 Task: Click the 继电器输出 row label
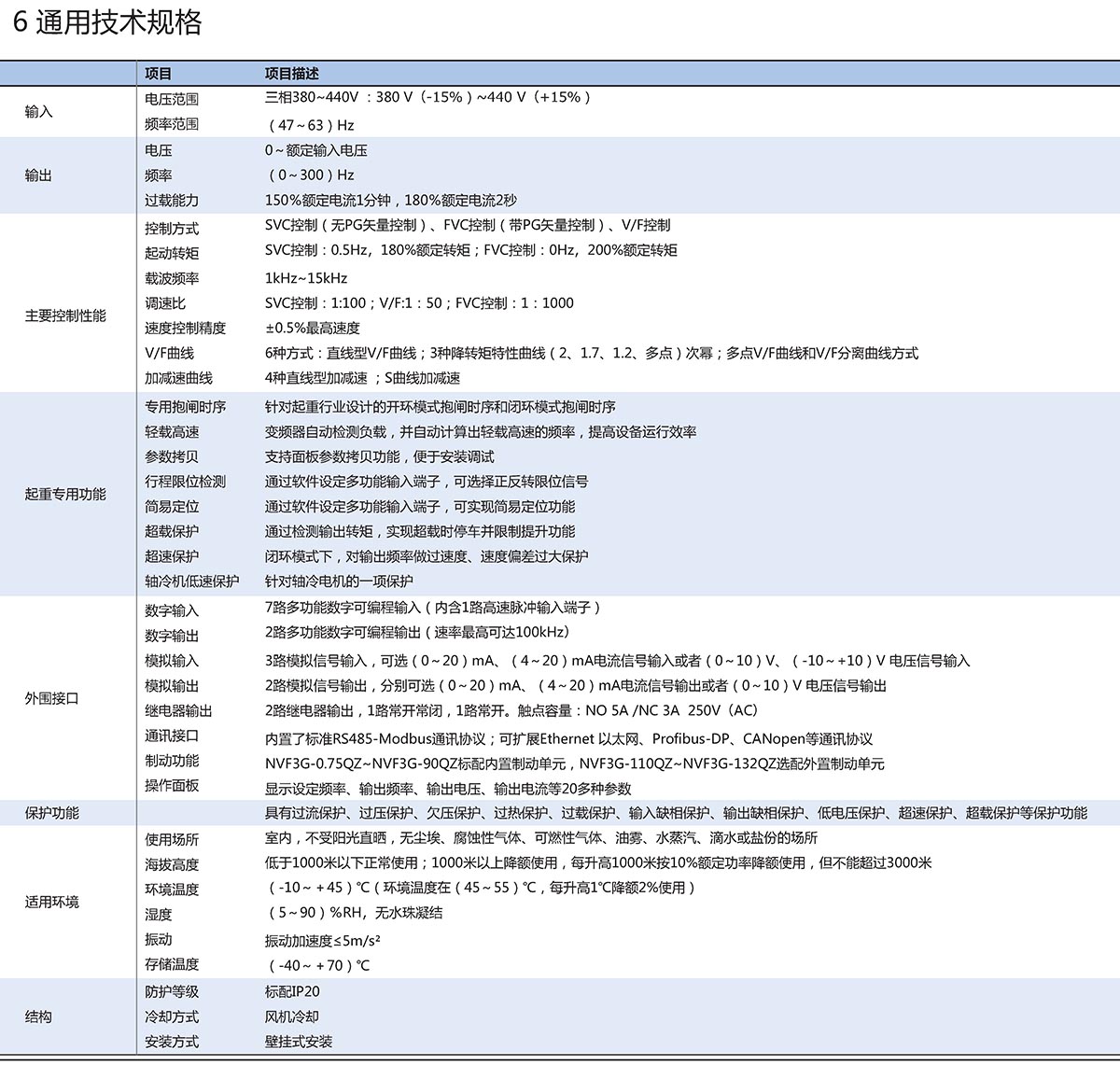click(x=178, y=711)
